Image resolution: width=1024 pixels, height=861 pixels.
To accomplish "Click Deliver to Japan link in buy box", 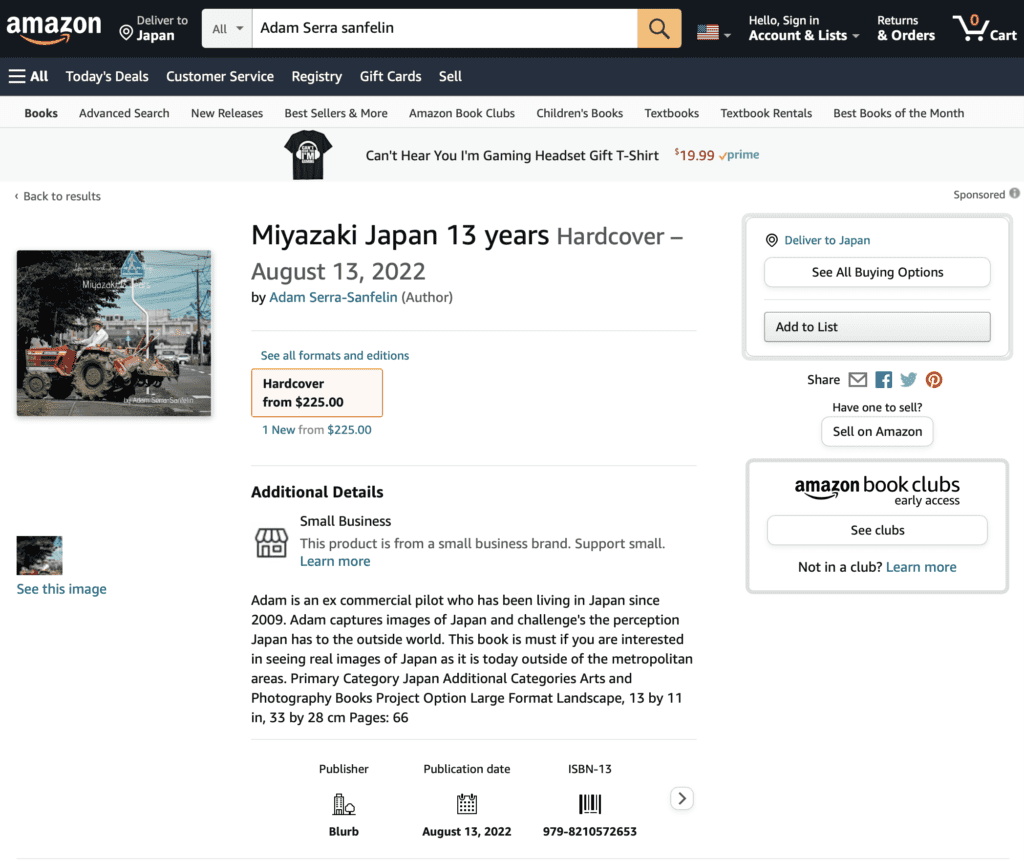I will coord(827,240).
